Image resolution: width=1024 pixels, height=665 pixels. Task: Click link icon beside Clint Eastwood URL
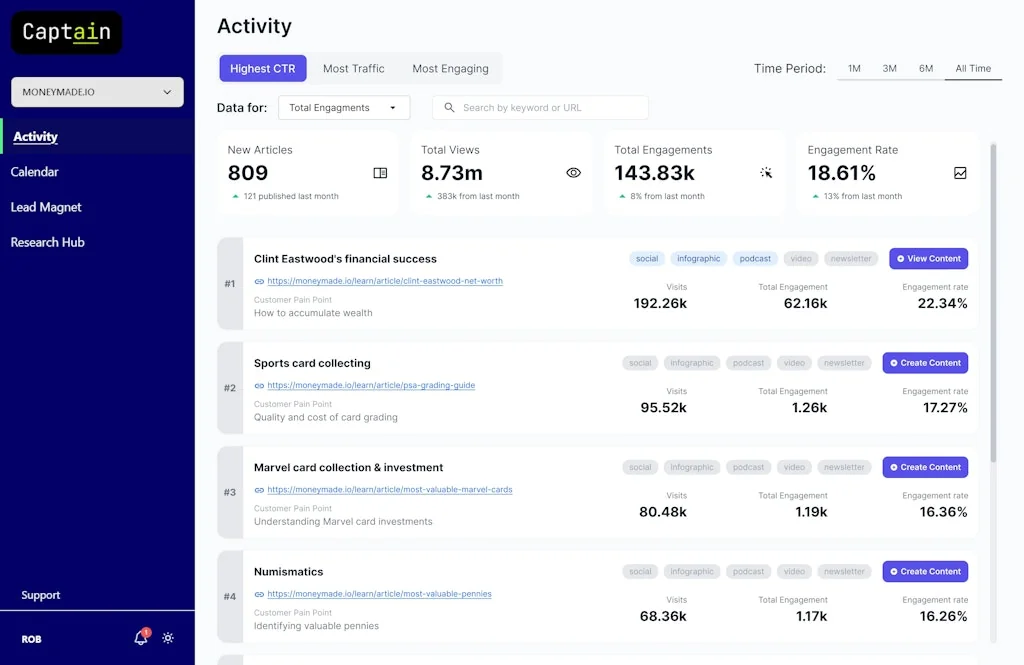[259, 282]
